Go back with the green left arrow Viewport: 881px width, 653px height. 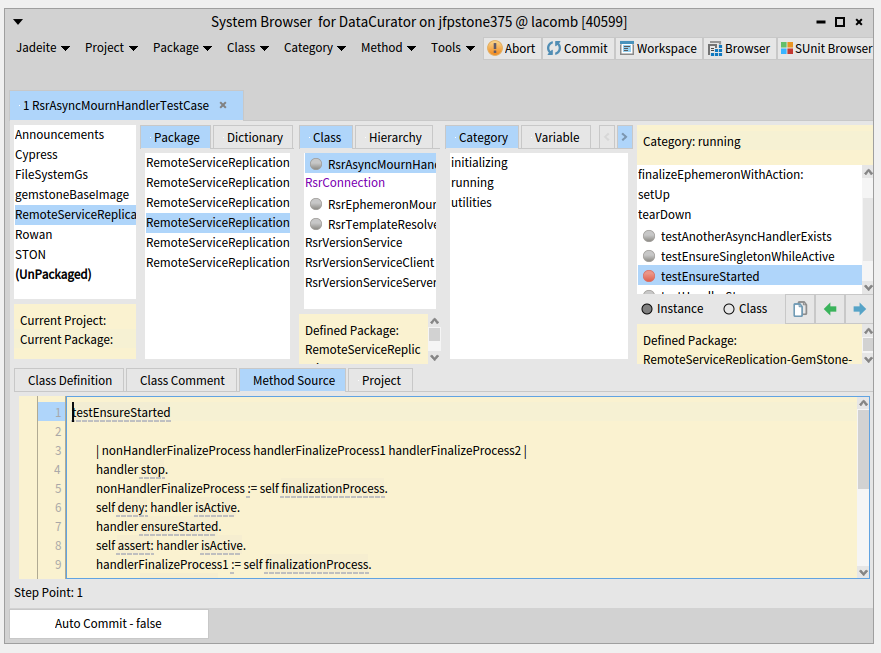pyautogui.click(x=830, y=309)
